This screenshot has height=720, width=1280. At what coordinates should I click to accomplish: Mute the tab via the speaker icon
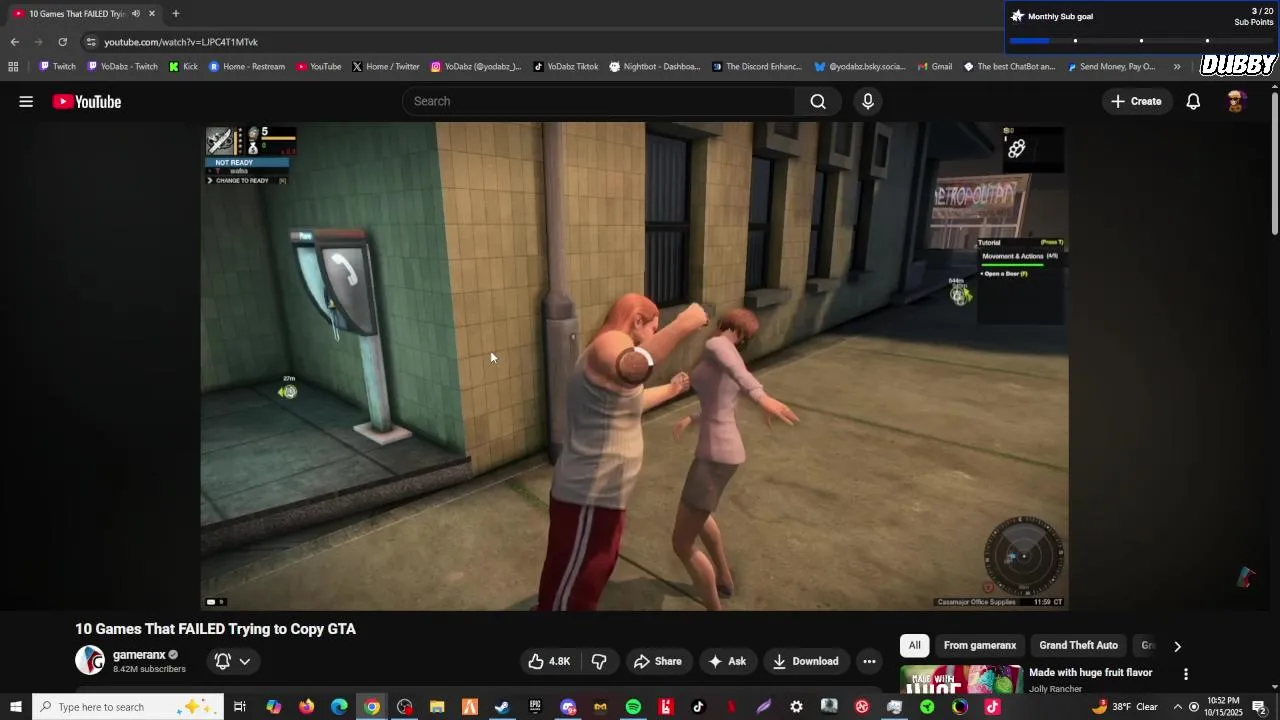coord(136,14)
